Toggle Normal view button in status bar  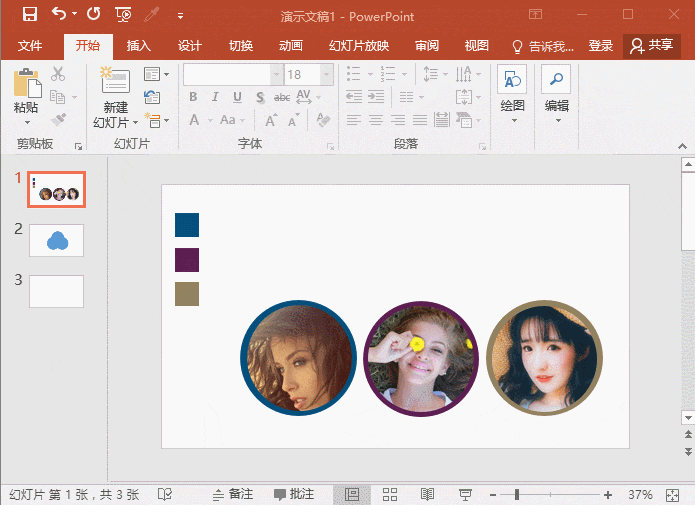(x=352, y=495)
